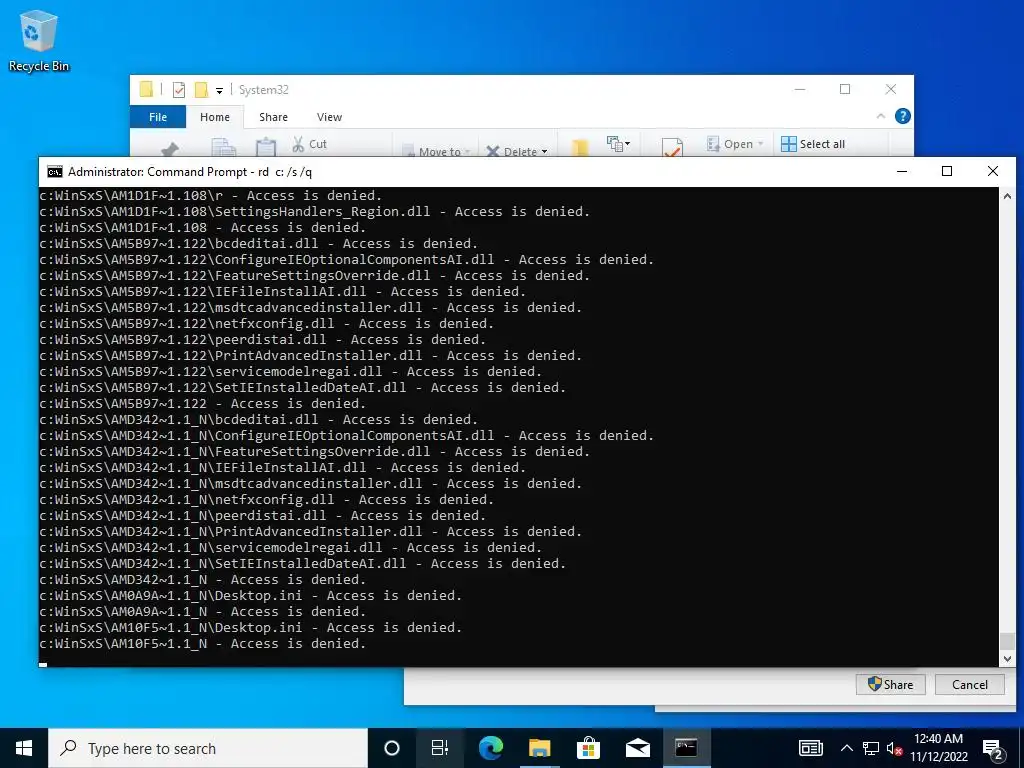1024x768 pixels.
Task: Click Cut in the Home ribbon
Action: [310, 144]
